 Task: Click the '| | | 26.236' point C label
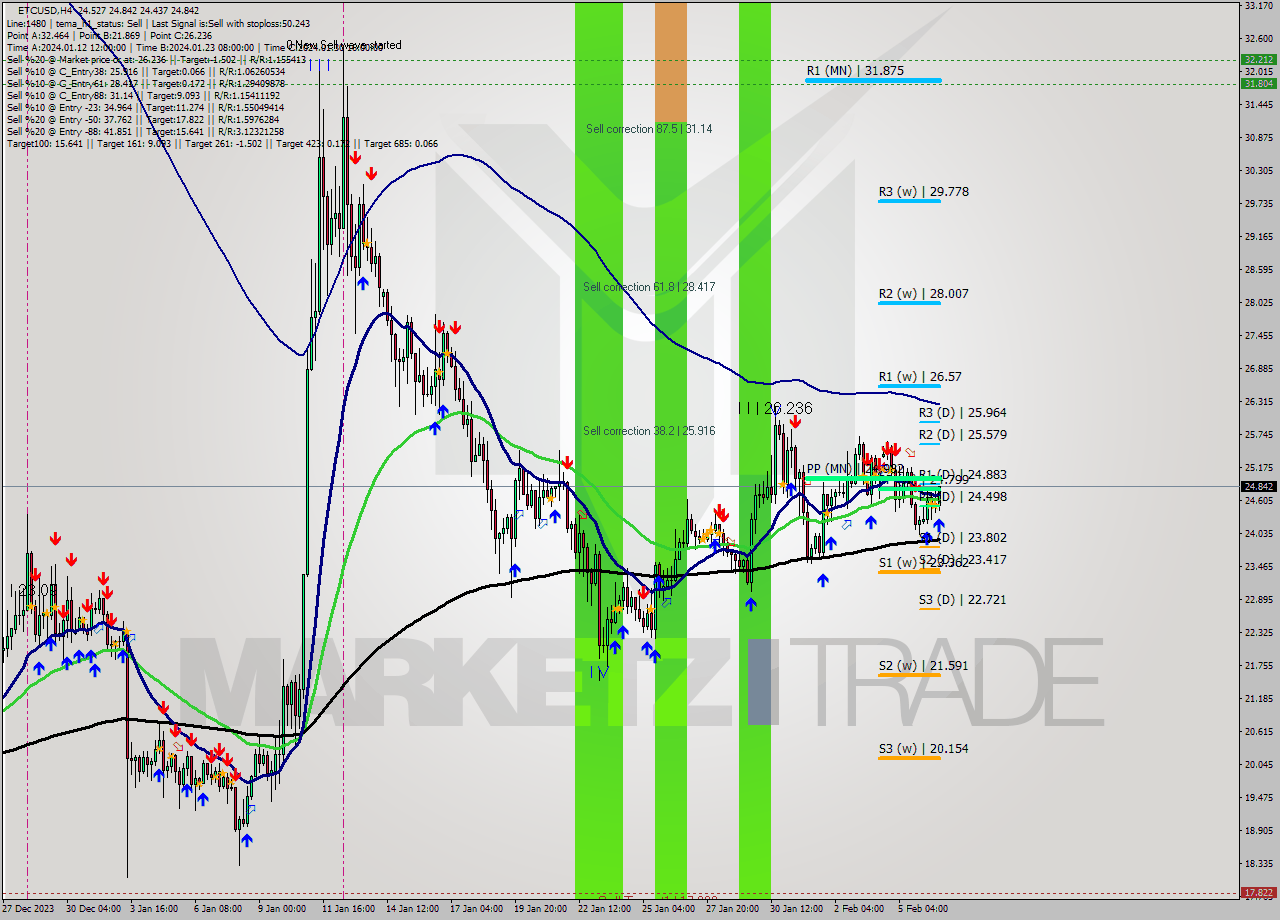point(775,408)
